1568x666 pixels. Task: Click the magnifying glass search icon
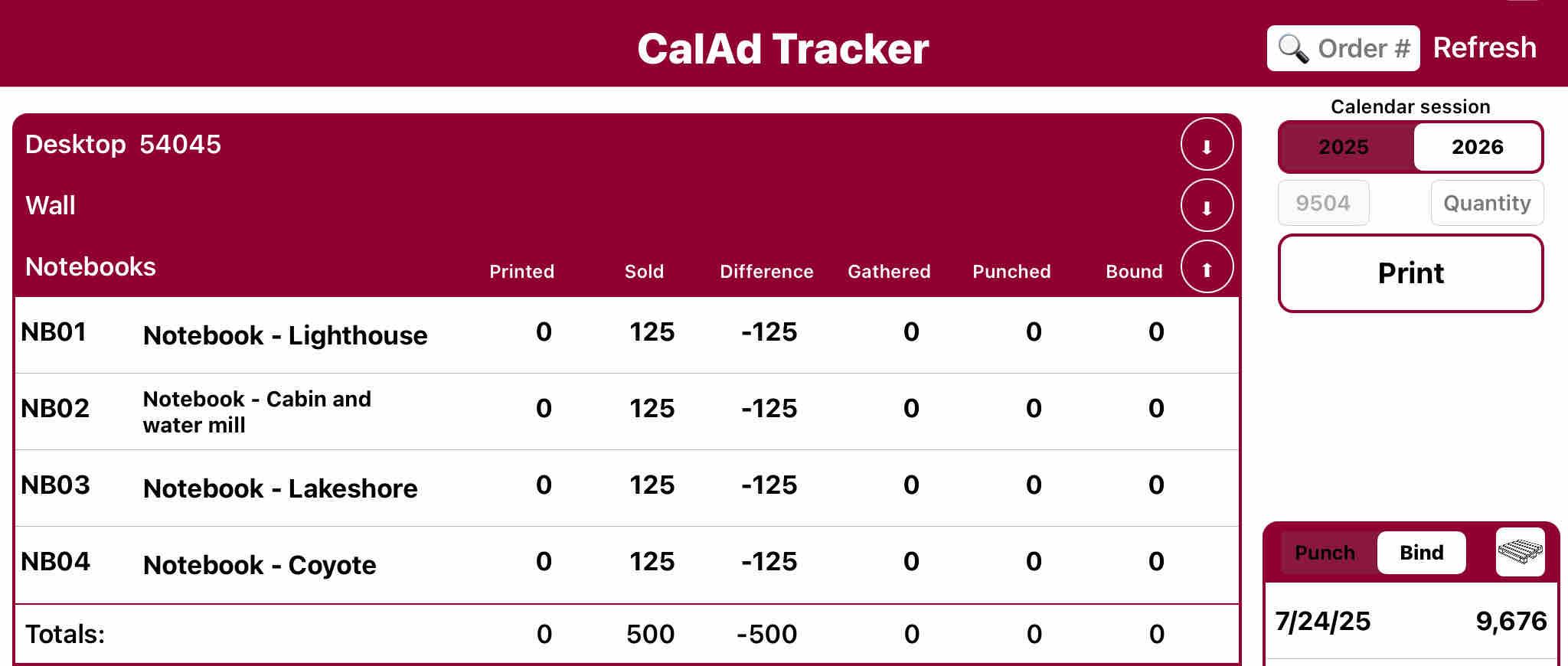coord(1293,48)
